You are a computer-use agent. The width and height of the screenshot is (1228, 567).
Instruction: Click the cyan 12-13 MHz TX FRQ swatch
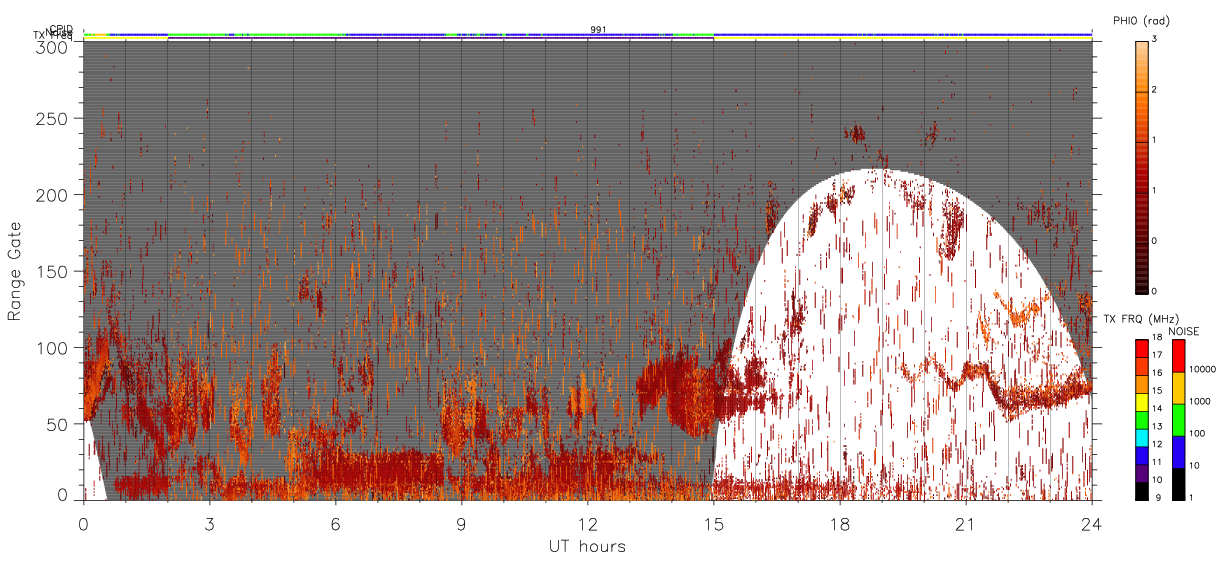(x=1141, y=438)
